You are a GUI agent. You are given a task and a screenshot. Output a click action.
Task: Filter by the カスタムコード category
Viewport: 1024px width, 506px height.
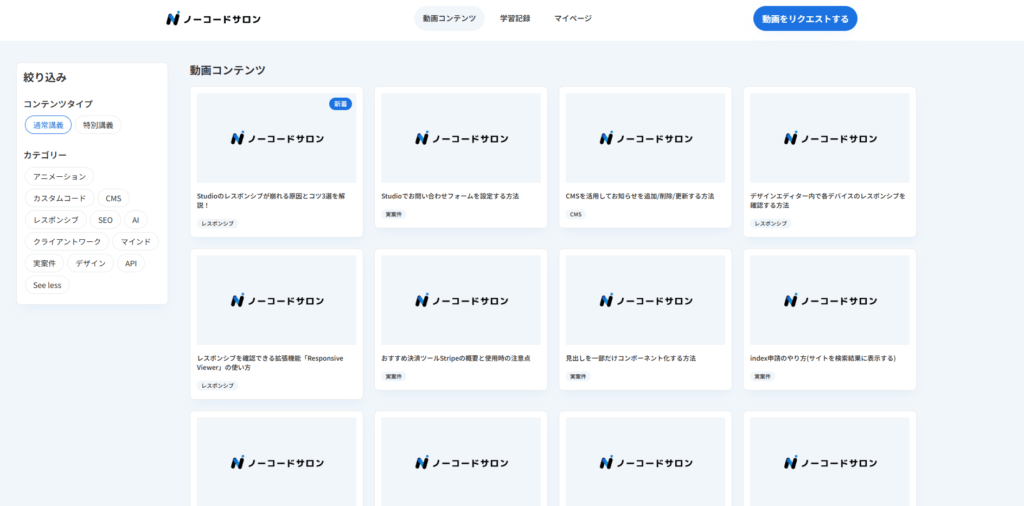pyautogui.click(x=59, y=198)
